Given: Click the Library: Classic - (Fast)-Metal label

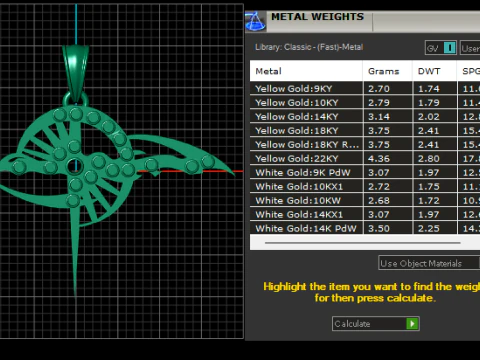Looking at the screenshot, I should pyautogui.click(x=309, y=47).
